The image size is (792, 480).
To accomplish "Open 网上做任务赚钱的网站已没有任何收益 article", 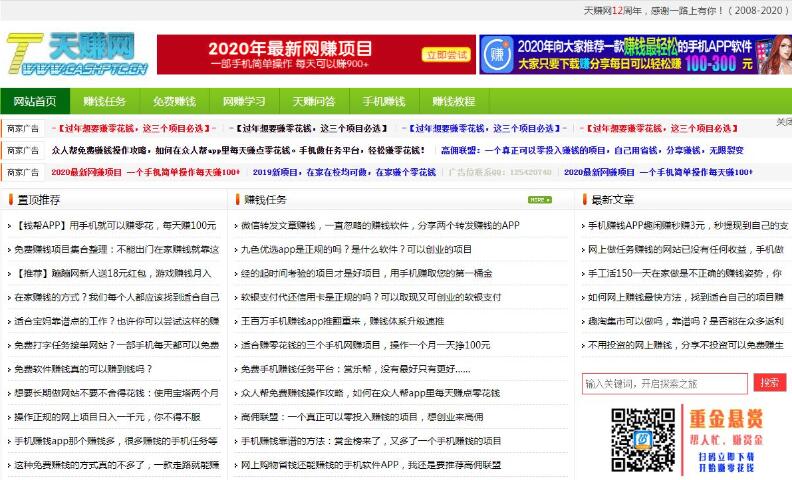I will 686,249.
